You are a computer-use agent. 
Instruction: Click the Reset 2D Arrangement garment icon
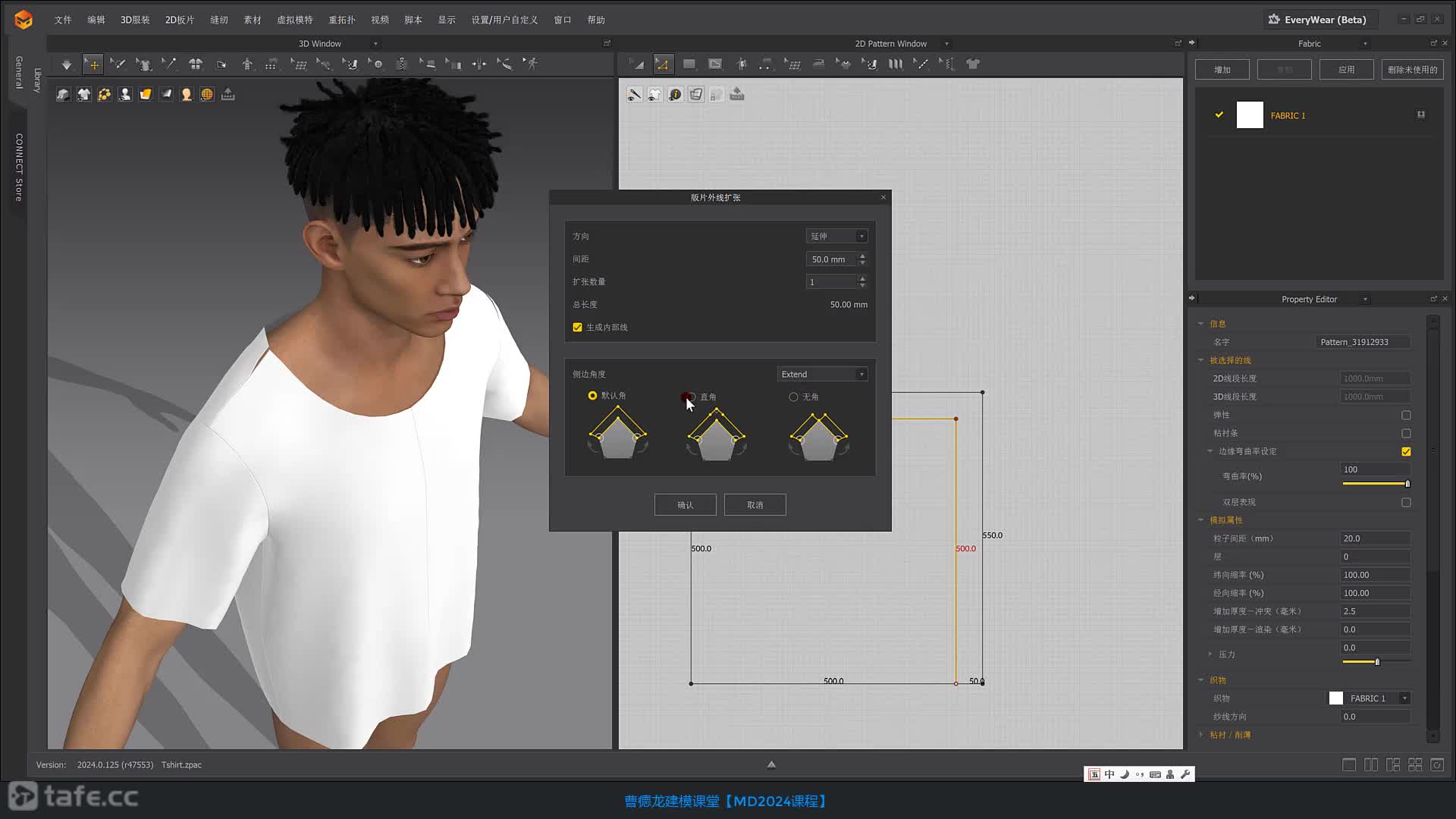coord(195,64)
